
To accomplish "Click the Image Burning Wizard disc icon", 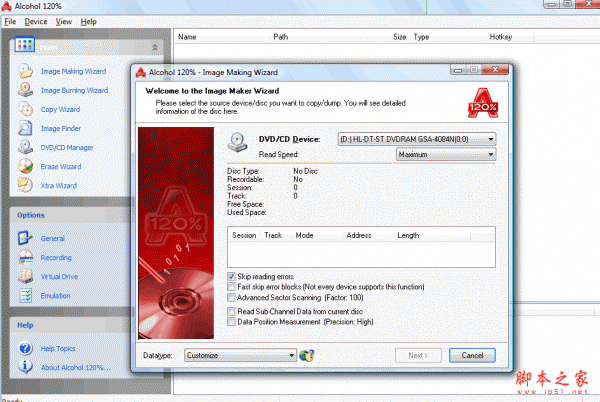I will (x=25, y=90).
